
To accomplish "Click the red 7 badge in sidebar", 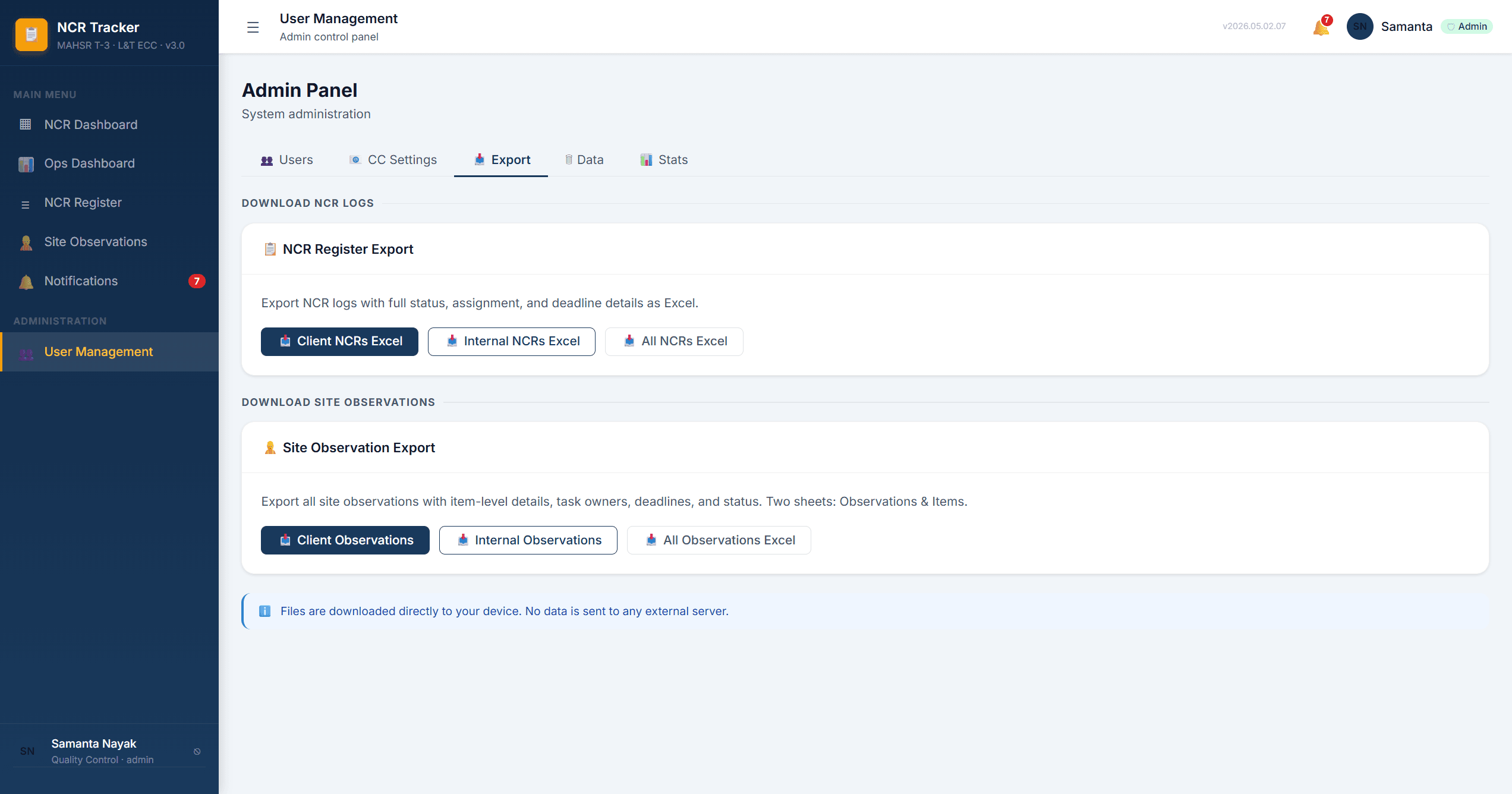I will (x=197, y=281).
